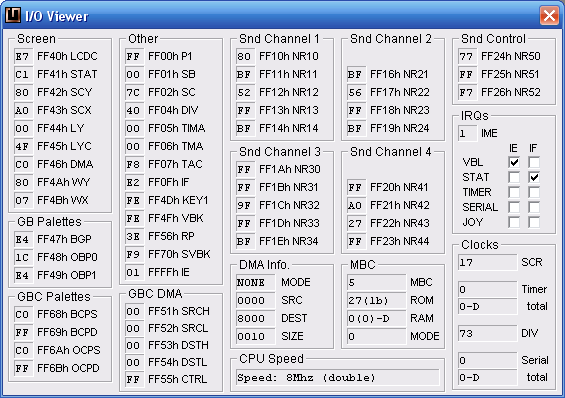The image size is (565, 398).
Task: Click the FF55h CTRL value field
Action: (134, 380)
